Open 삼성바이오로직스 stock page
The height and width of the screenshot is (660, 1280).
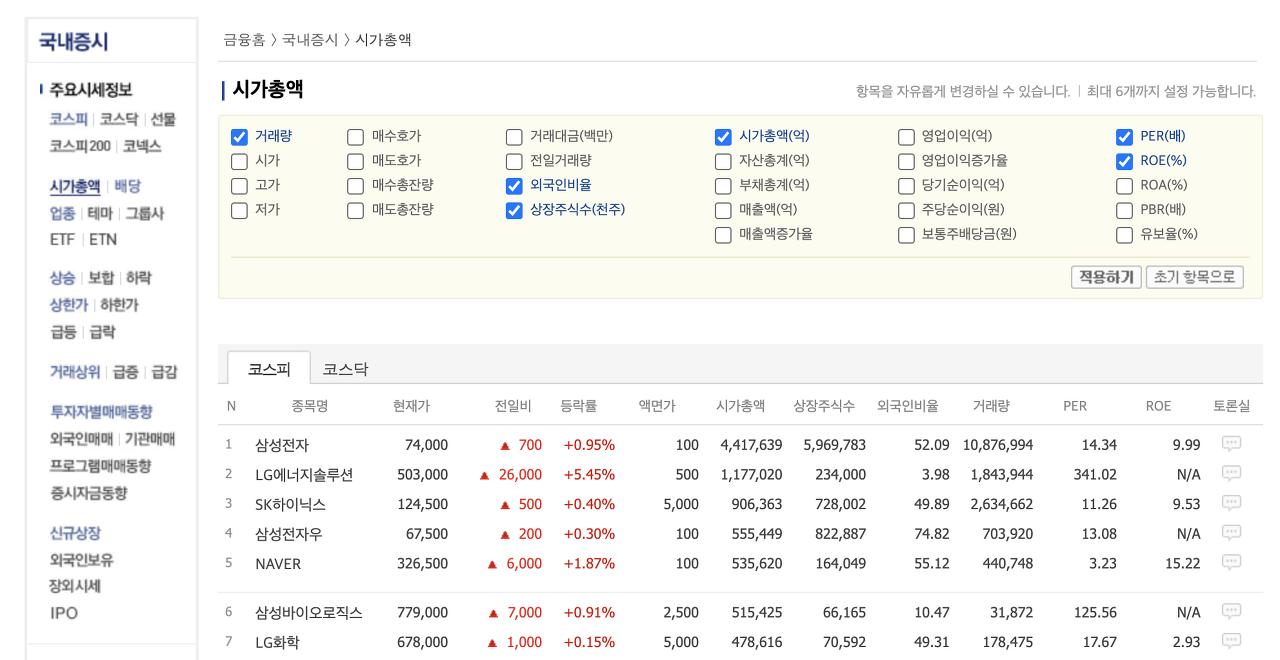pos(309,612)
